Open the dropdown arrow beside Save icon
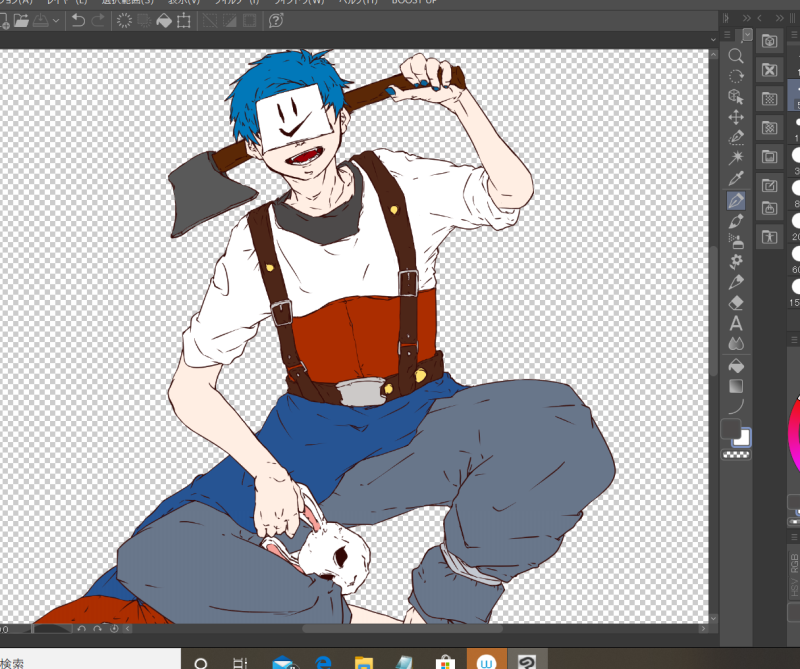800x669 pixels. coord(55,20)
